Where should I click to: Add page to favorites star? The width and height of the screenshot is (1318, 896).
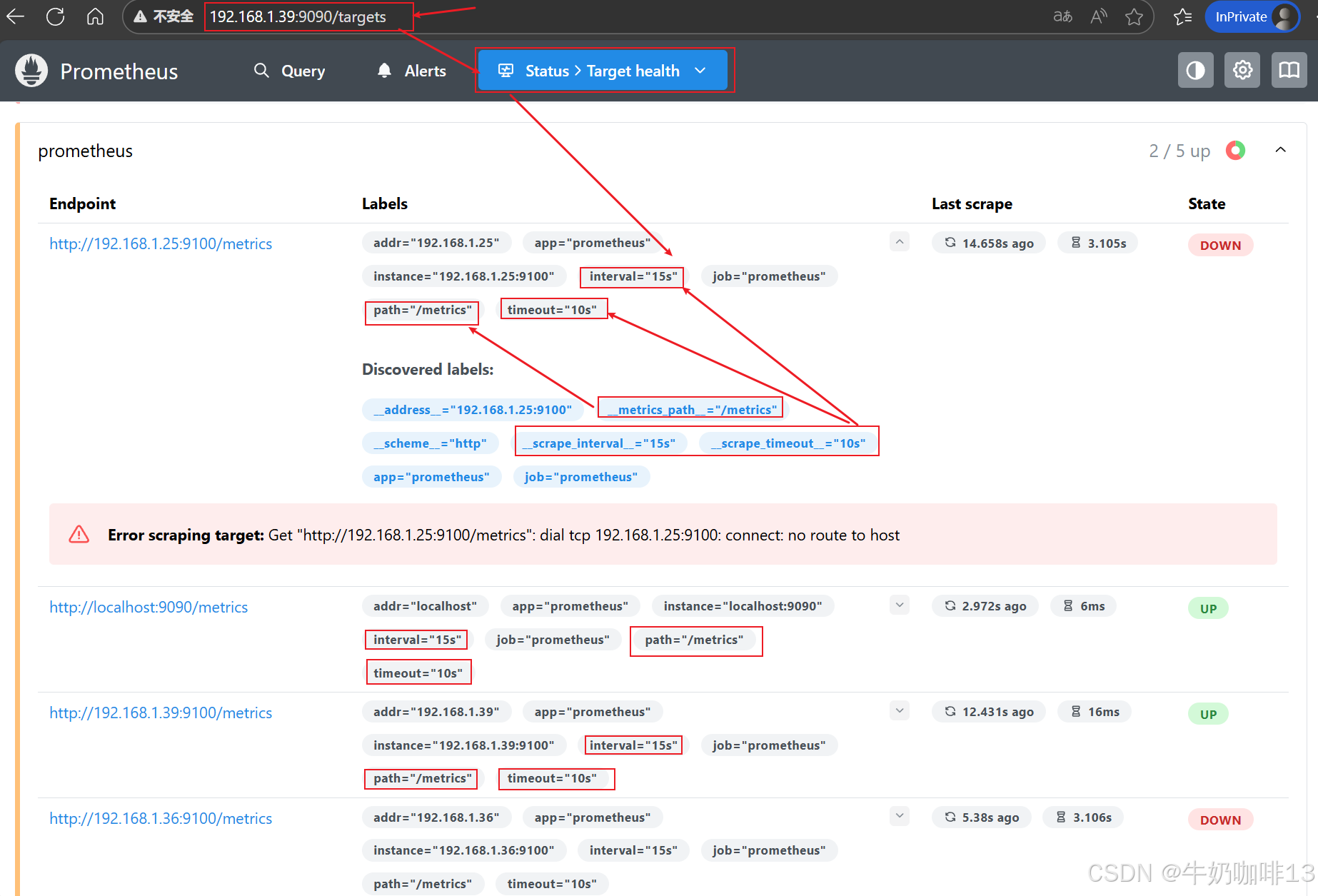1134,16
